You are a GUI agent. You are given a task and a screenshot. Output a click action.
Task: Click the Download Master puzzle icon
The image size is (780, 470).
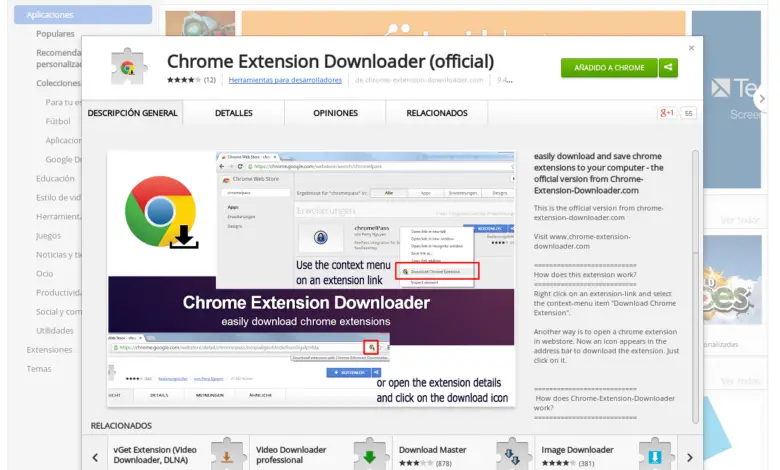click(512, 455)
